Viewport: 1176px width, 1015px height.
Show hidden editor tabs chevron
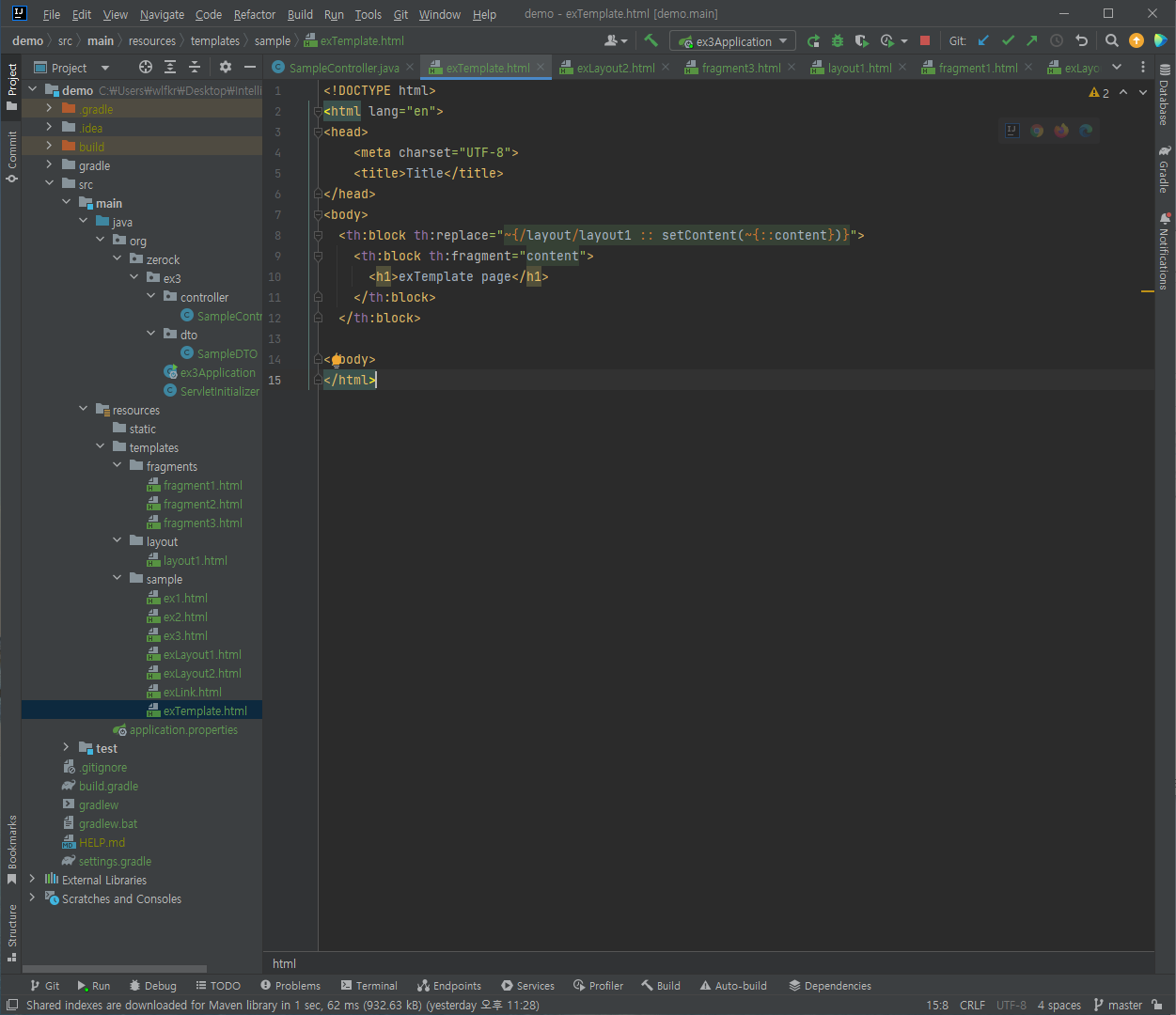[x=1117, y=67]
